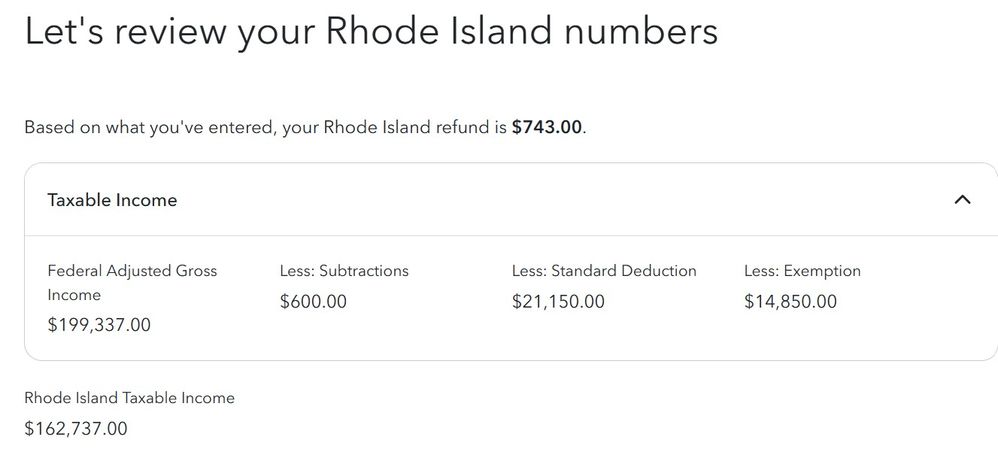
Task: Select the $14,850.00 exemption value
Action: [791, 301]
